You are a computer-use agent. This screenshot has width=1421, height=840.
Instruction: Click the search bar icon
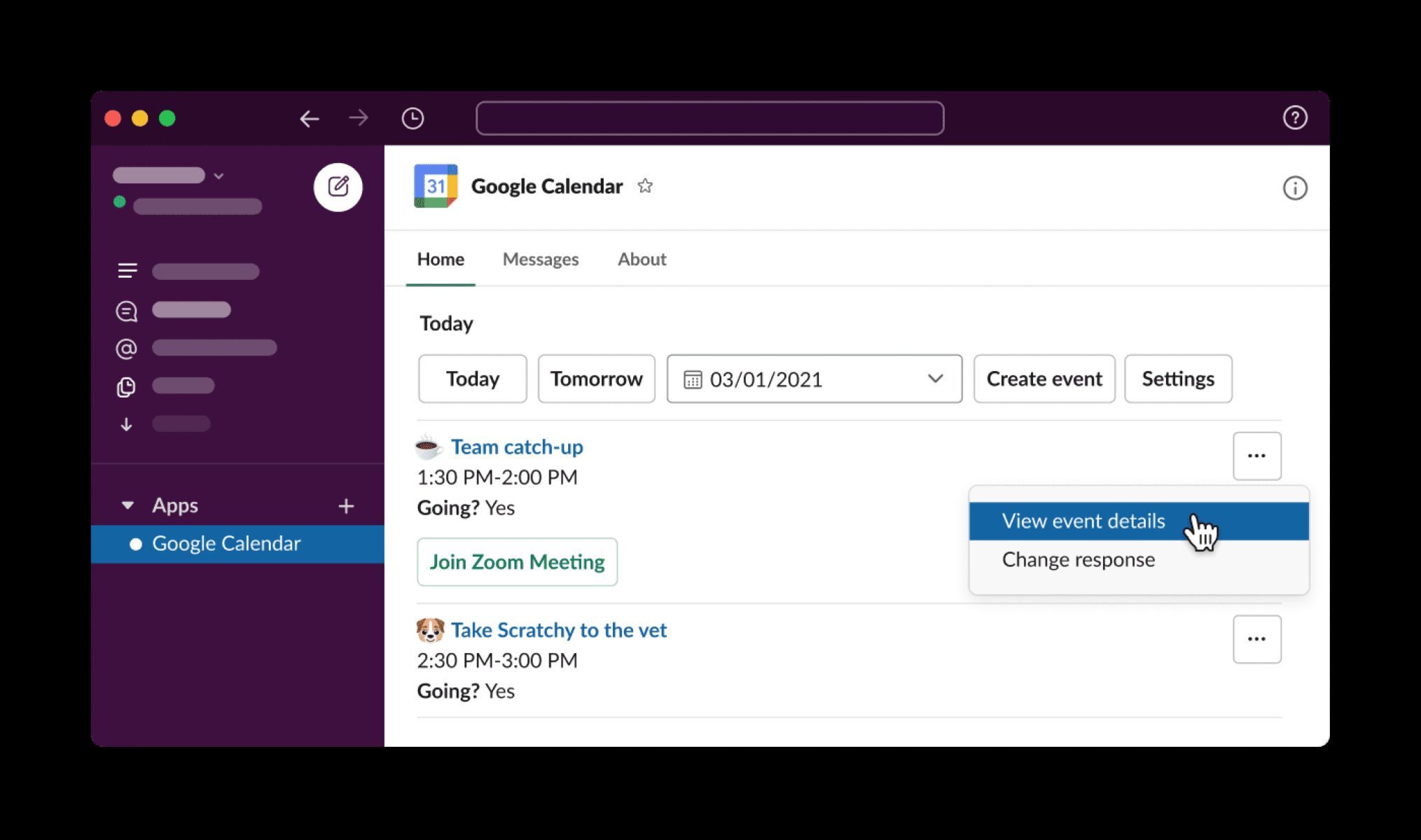711,119
